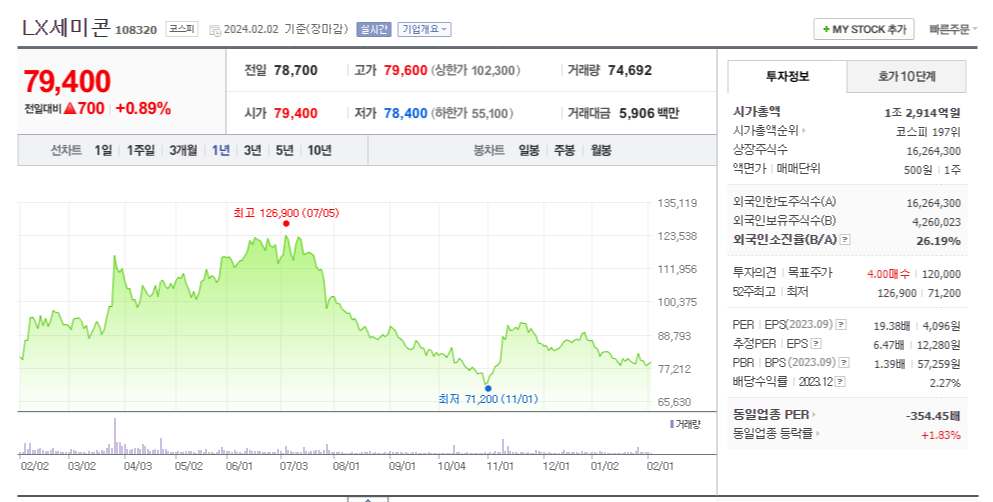This screenshot has width=993, height=502.
Task: Click the calendar icon before the 2024.02.02 date
Action: tap(215, 30)
